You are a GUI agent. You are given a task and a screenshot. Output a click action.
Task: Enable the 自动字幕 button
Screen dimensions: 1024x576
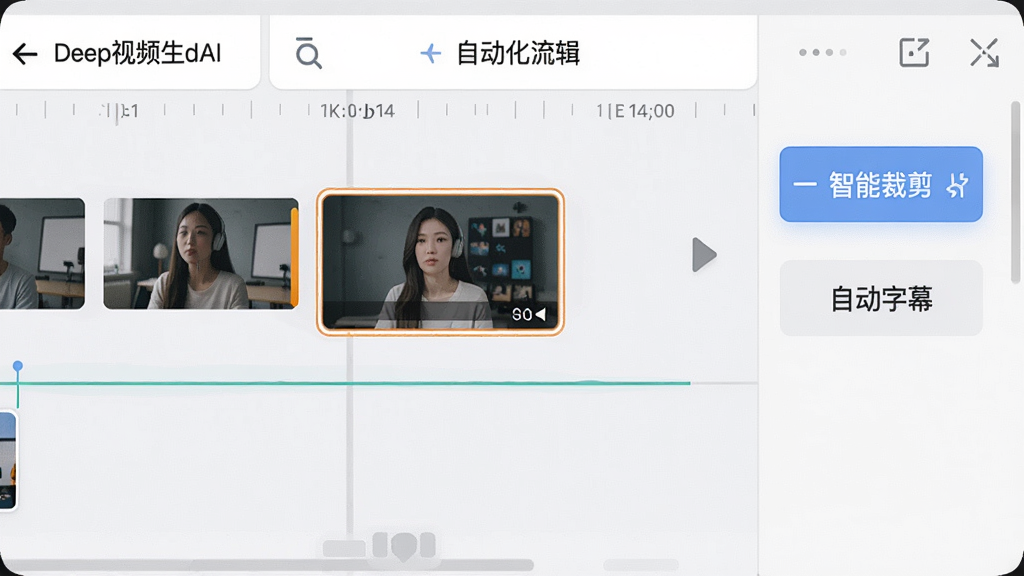[881, 298]
